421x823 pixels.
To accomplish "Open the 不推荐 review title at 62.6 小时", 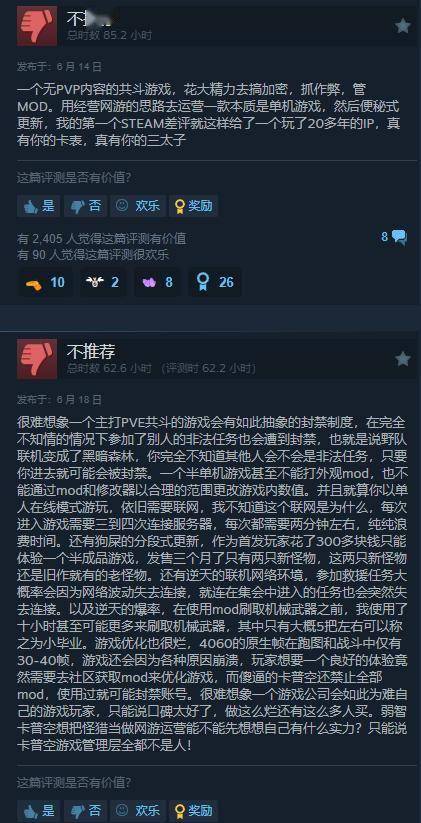I will click(91, 351).
